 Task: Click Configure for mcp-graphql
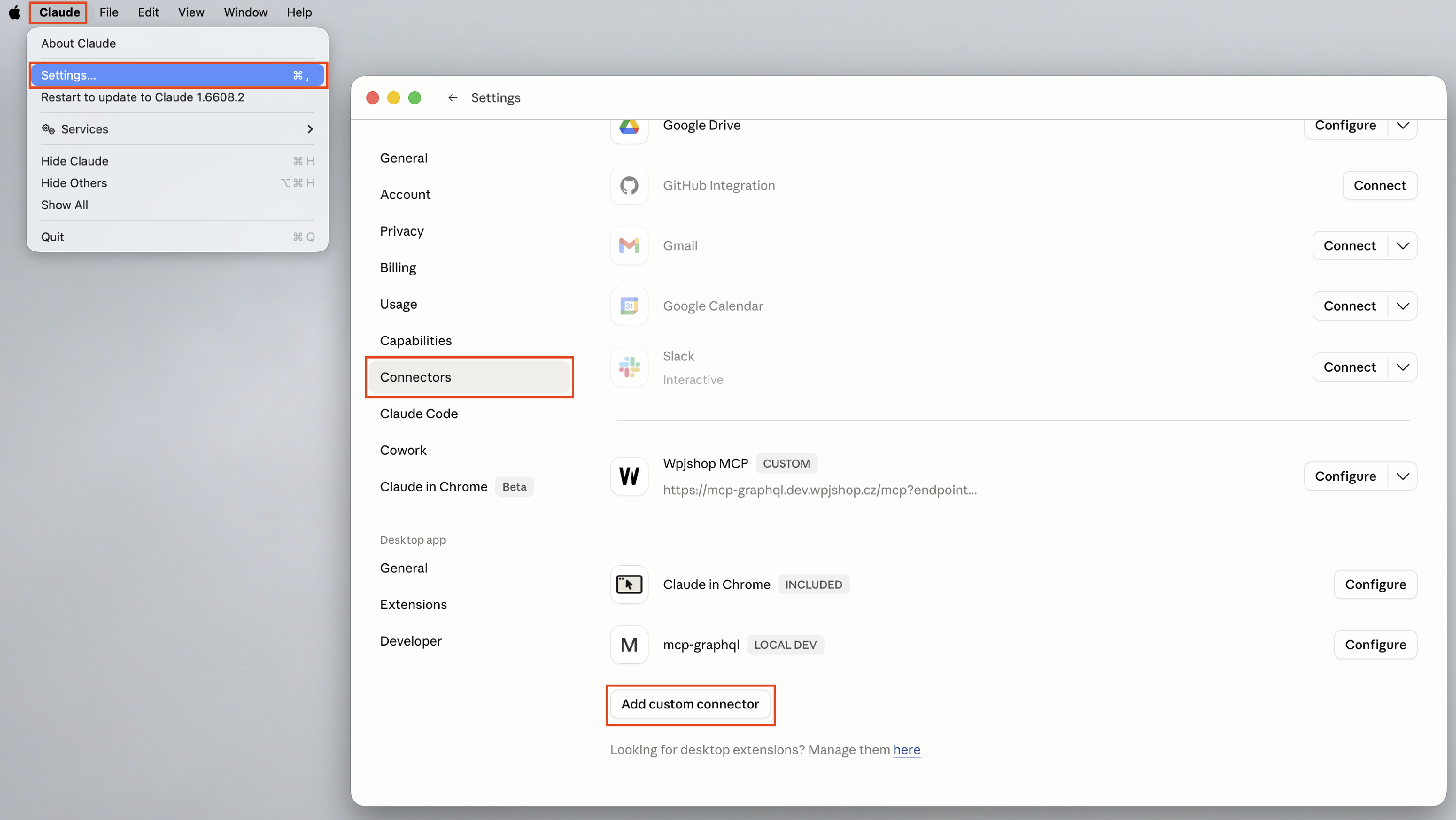click(1376, 645)
